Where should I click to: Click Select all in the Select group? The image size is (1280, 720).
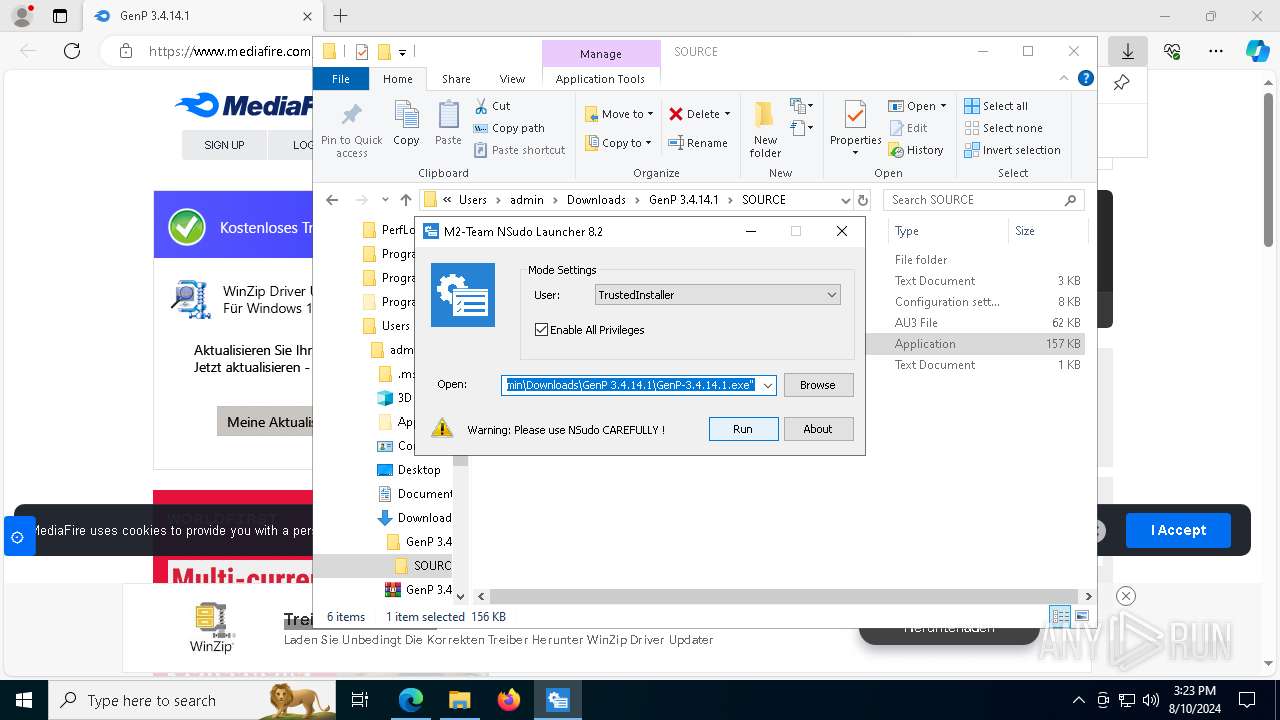996,106
